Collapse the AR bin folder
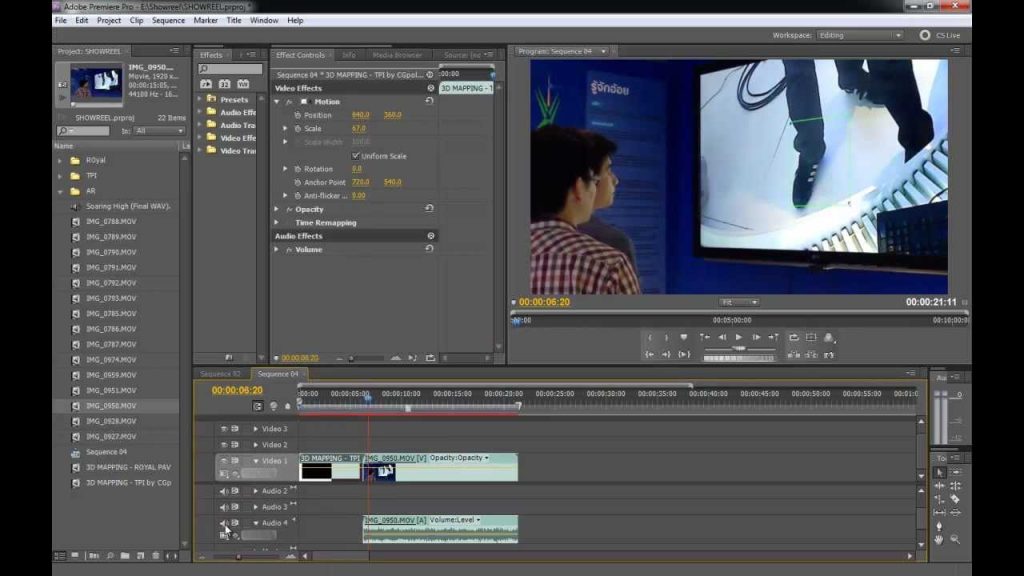 pyautogui.click(x=60, y=191)
